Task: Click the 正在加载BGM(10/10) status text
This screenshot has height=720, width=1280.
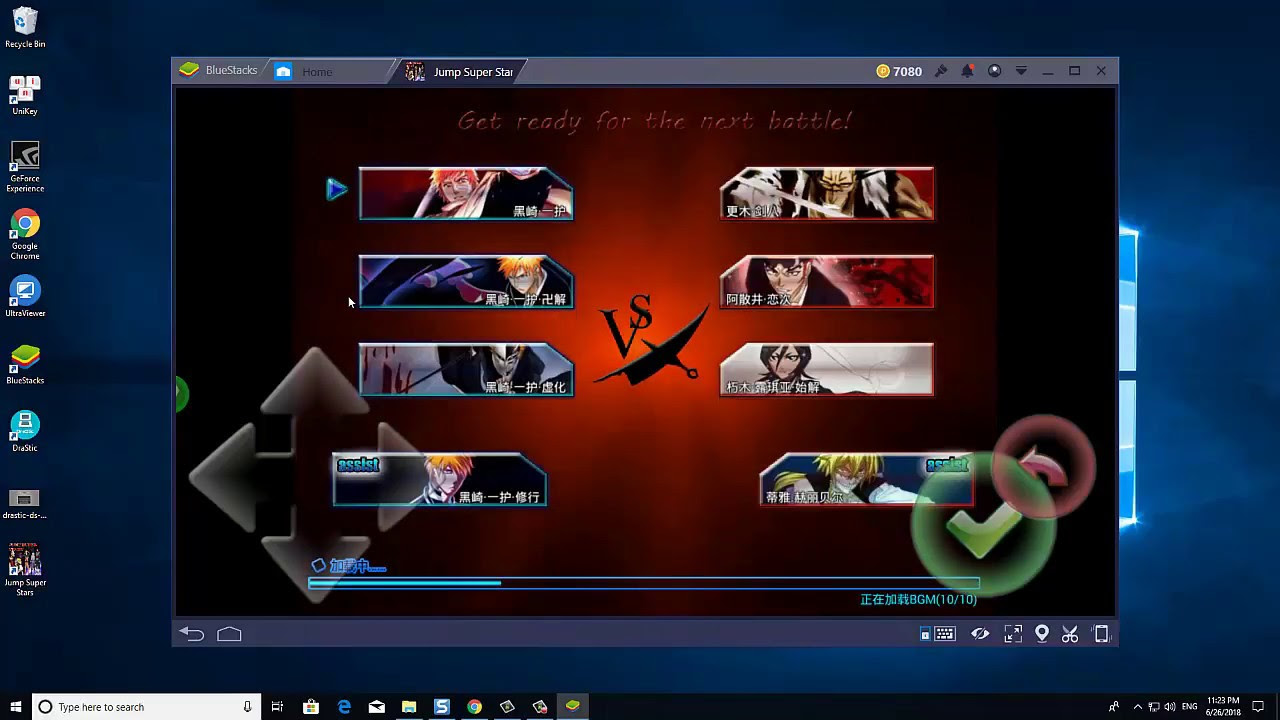Action: 918,600
